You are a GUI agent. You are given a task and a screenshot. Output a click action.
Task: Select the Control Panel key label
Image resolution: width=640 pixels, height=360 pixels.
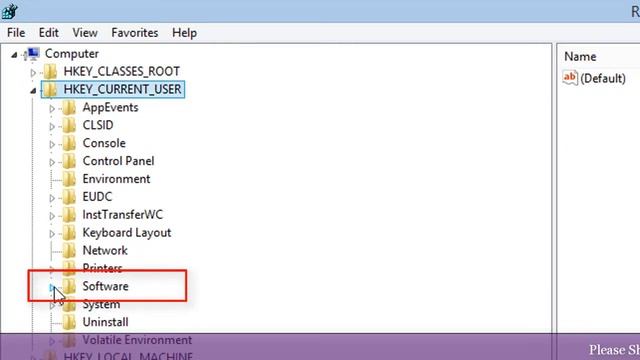pyautogui.click(x=118, y=161)
